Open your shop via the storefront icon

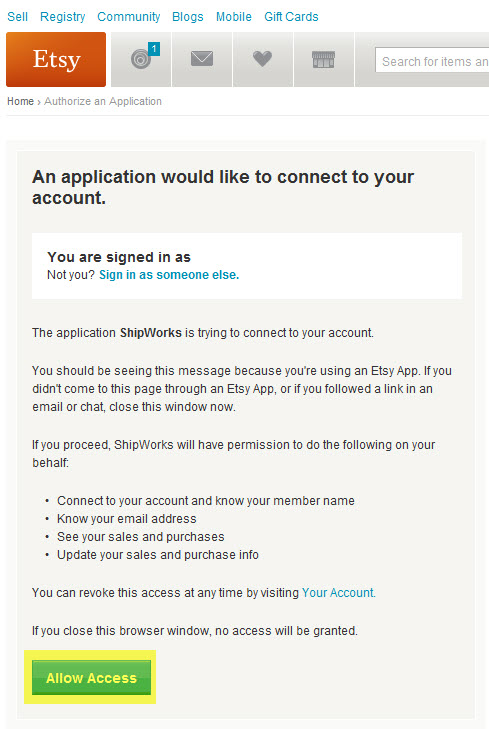click(x=324, y=60)
